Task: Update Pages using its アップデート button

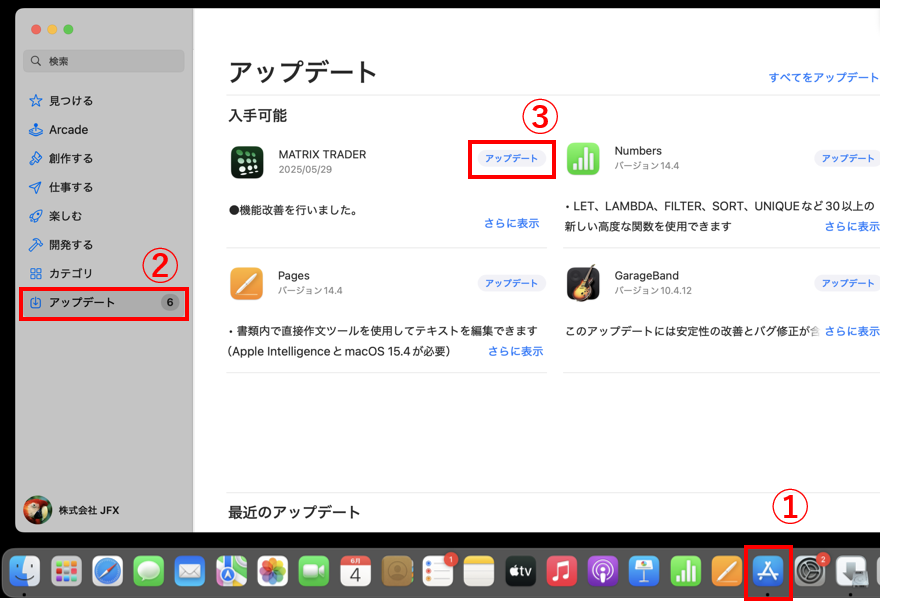Action: tap(511, 283)
